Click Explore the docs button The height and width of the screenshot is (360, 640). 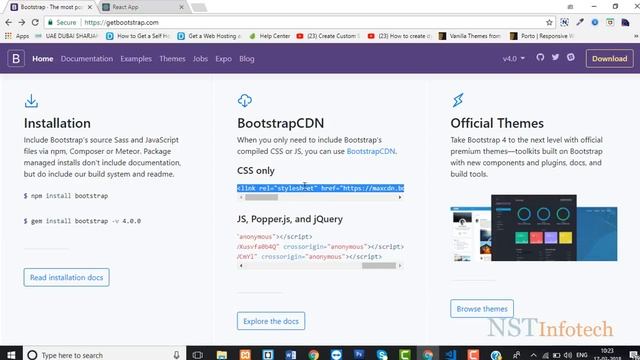coord(271,321)
